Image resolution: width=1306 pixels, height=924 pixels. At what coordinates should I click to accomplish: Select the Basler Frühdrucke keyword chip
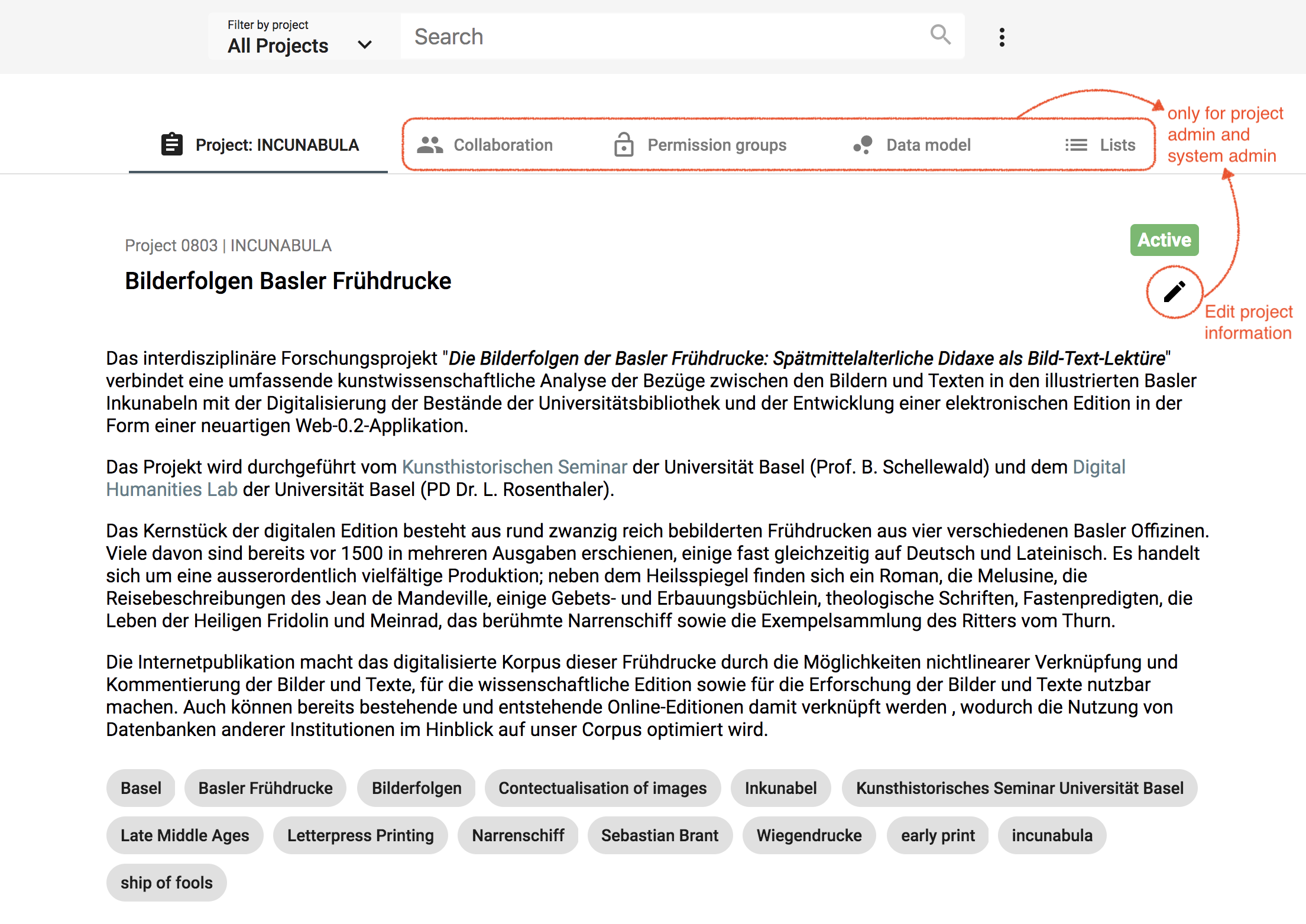[265, 788]
